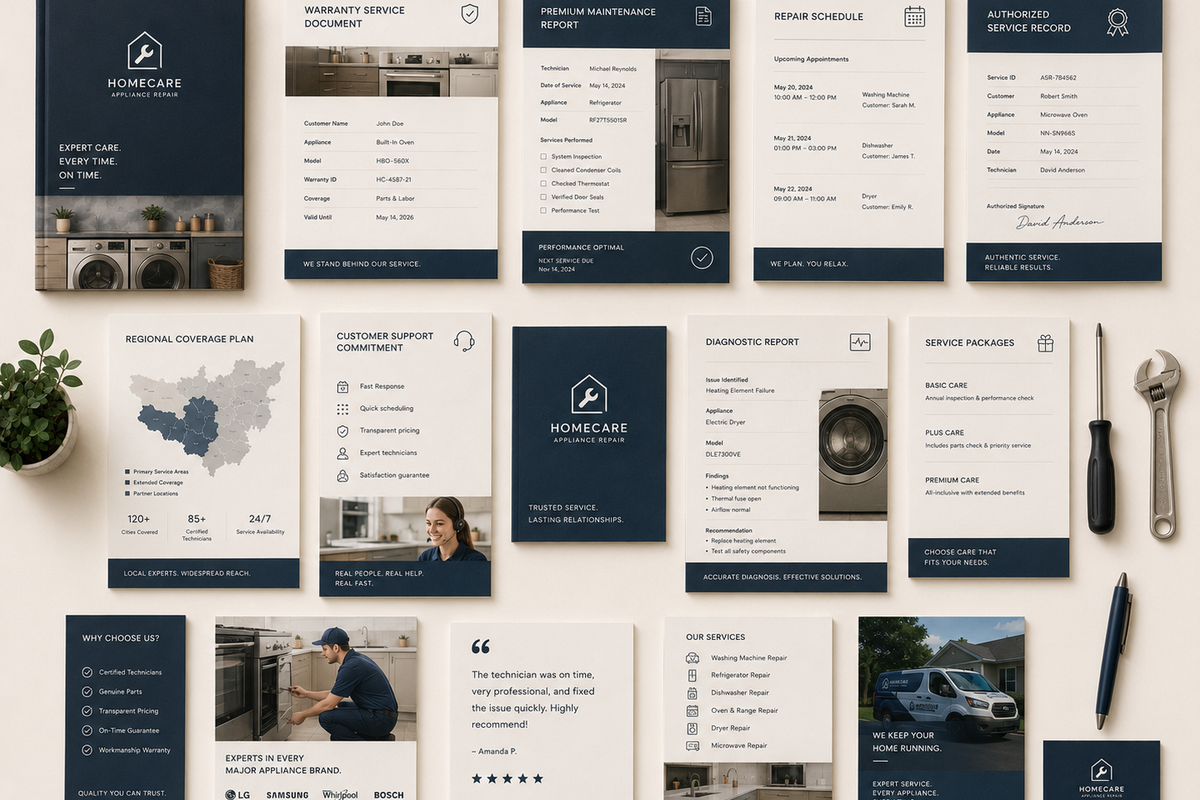Click the "Premium Care" package heading
This screenshot has width=1200, height=800.
(952, 480)
